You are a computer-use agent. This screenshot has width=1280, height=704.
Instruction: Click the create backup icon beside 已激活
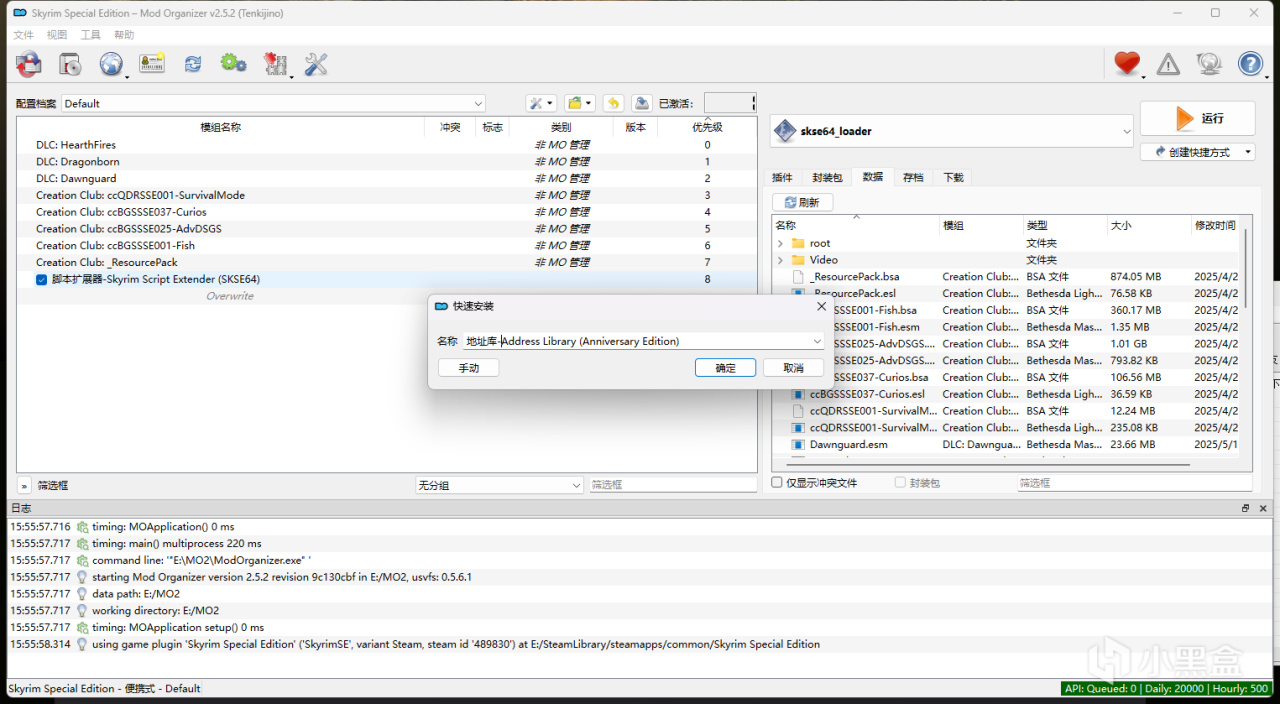click(x=641, y=103)
